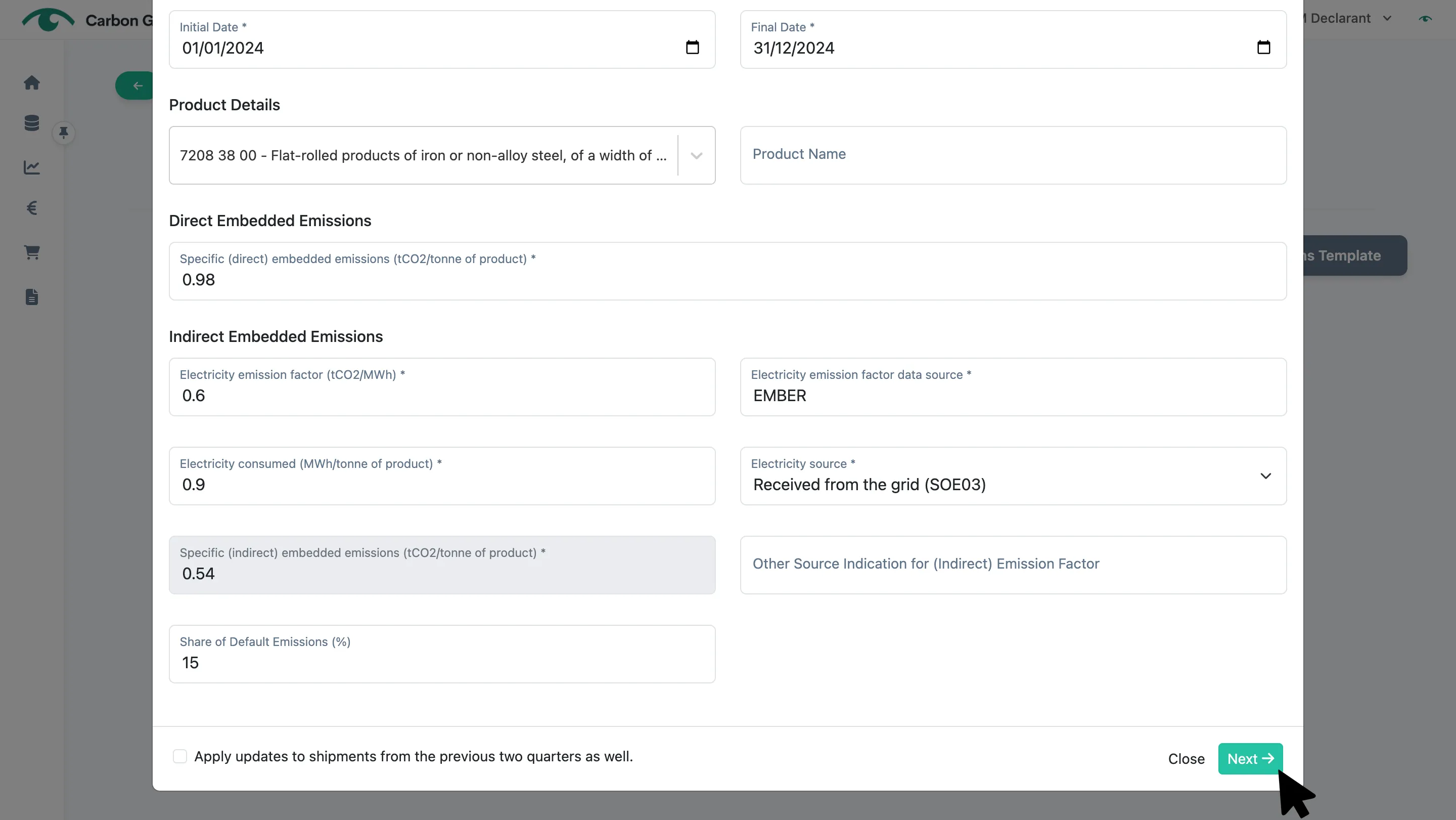Image resolution: width=1456 pixels, height=820 pixels.
Task: Enable apply updates to previous quarters checkbox
Action: 180,756
